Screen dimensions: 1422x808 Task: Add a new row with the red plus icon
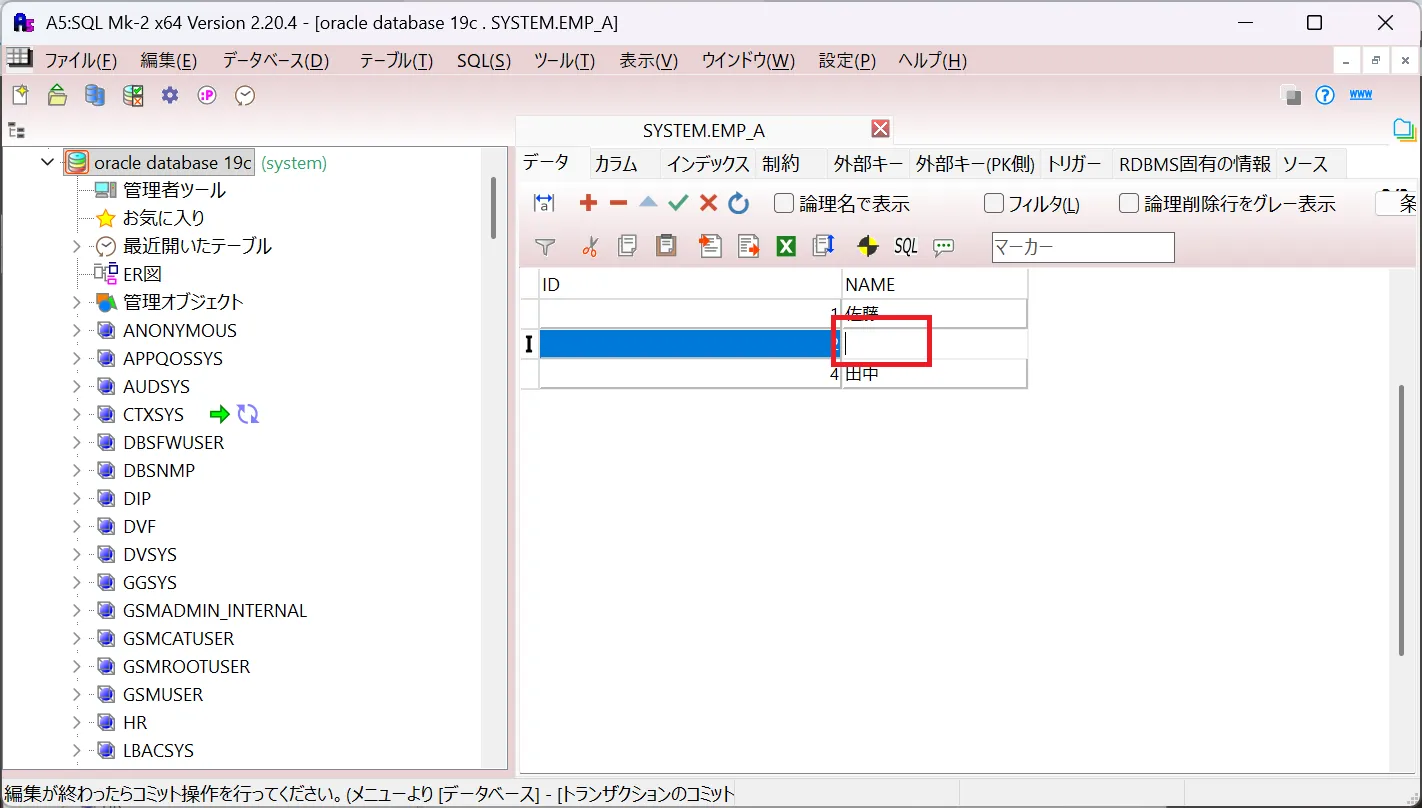[588, 203]
